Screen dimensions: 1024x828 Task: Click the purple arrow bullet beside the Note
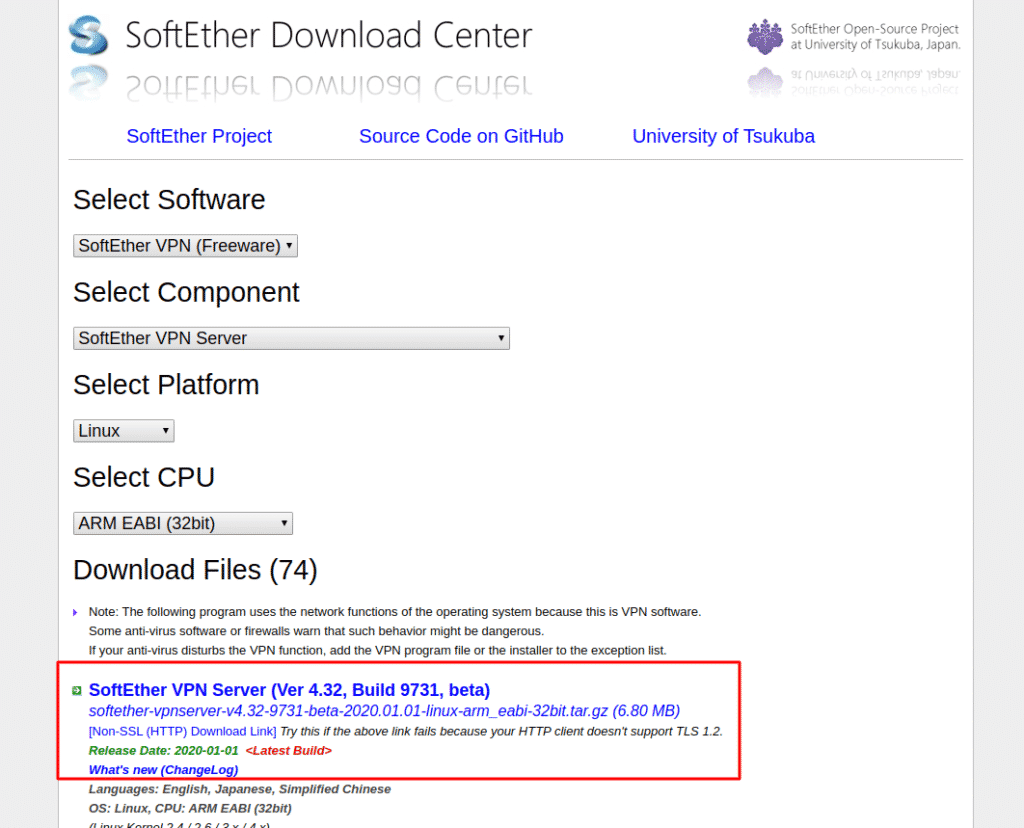click(x=75, y=613)
